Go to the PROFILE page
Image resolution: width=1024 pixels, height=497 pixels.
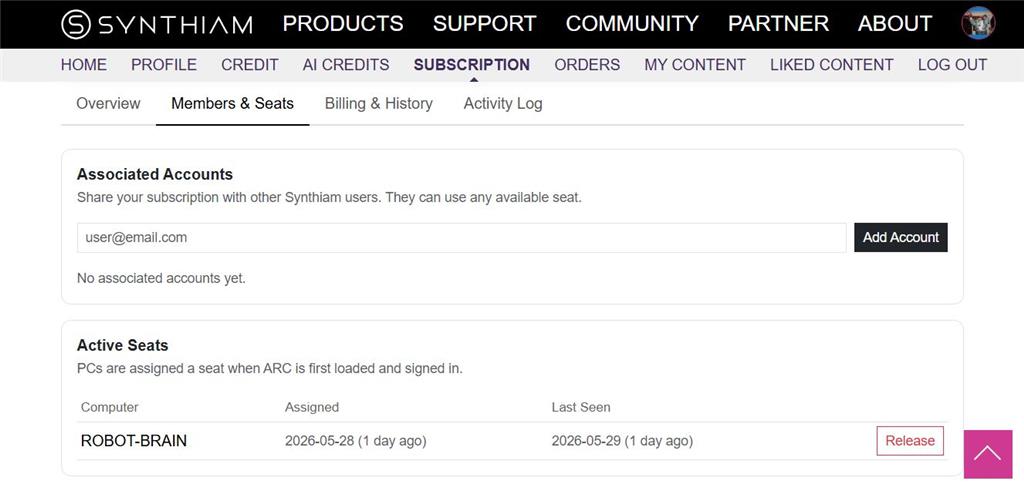point(164,65)
